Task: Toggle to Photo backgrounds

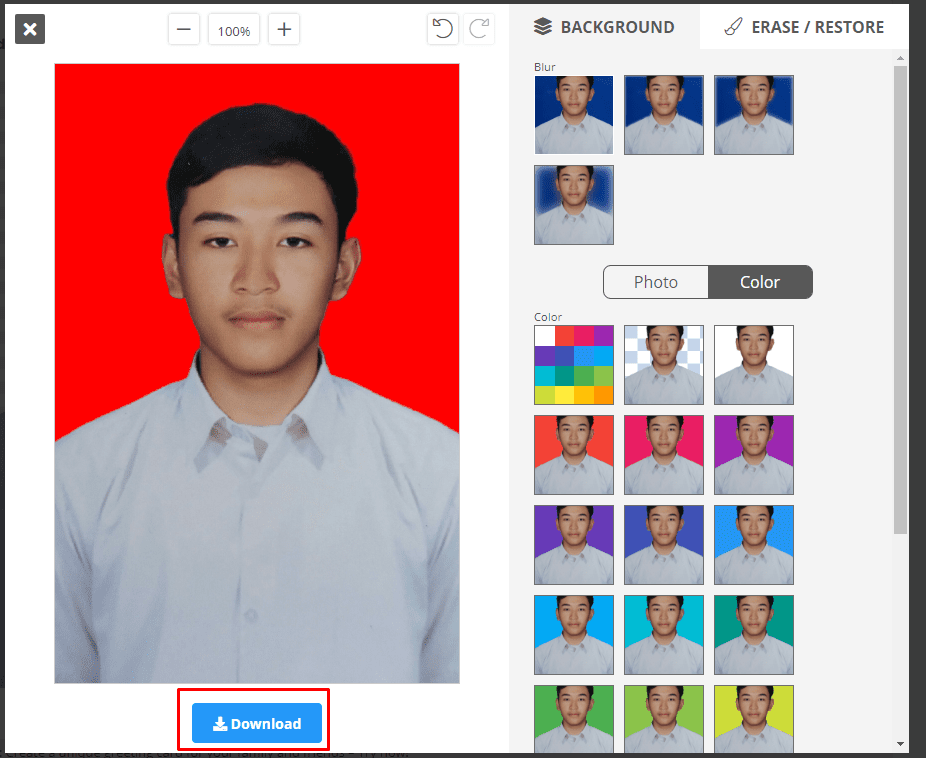Action: (x=656, y=282)
